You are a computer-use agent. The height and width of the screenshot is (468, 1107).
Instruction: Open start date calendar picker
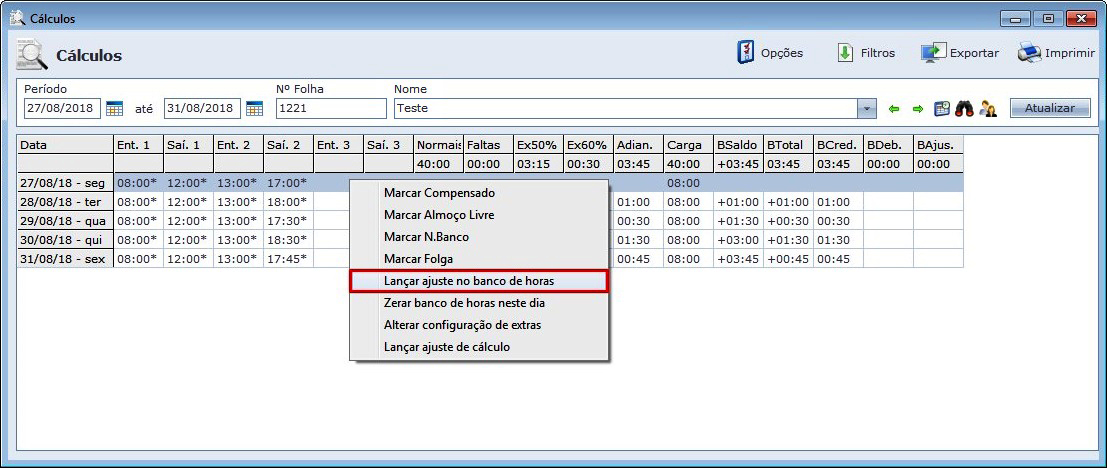(114, 108)
